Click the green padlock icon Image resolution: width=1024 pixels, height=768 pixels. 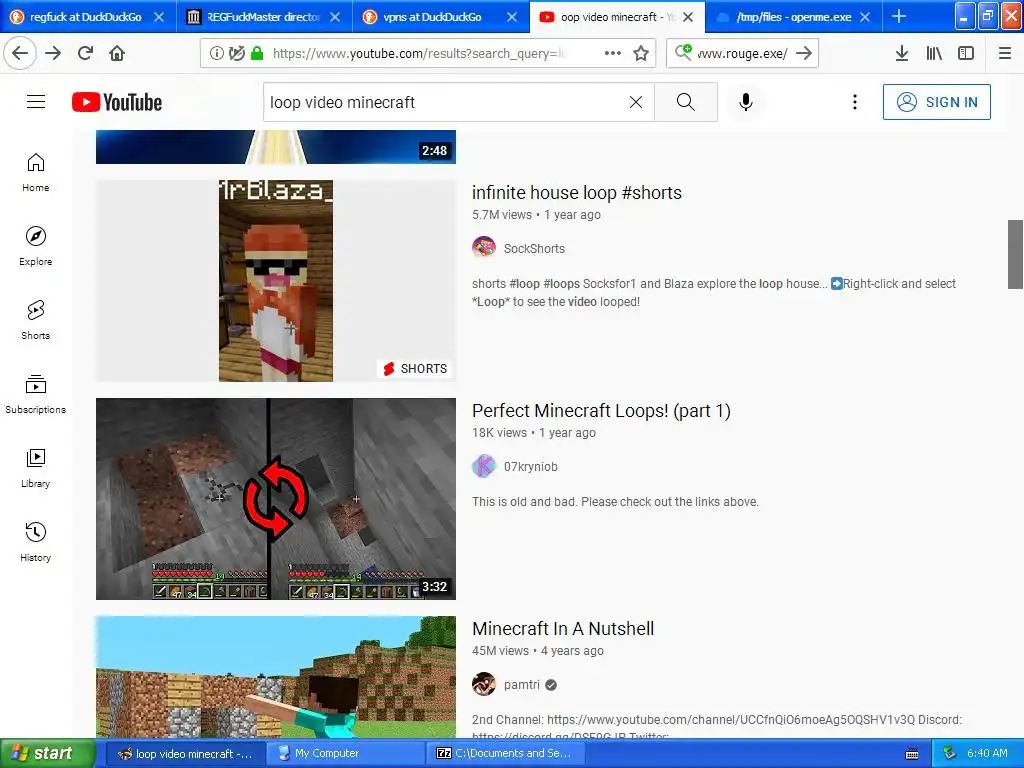pos(257,53)
